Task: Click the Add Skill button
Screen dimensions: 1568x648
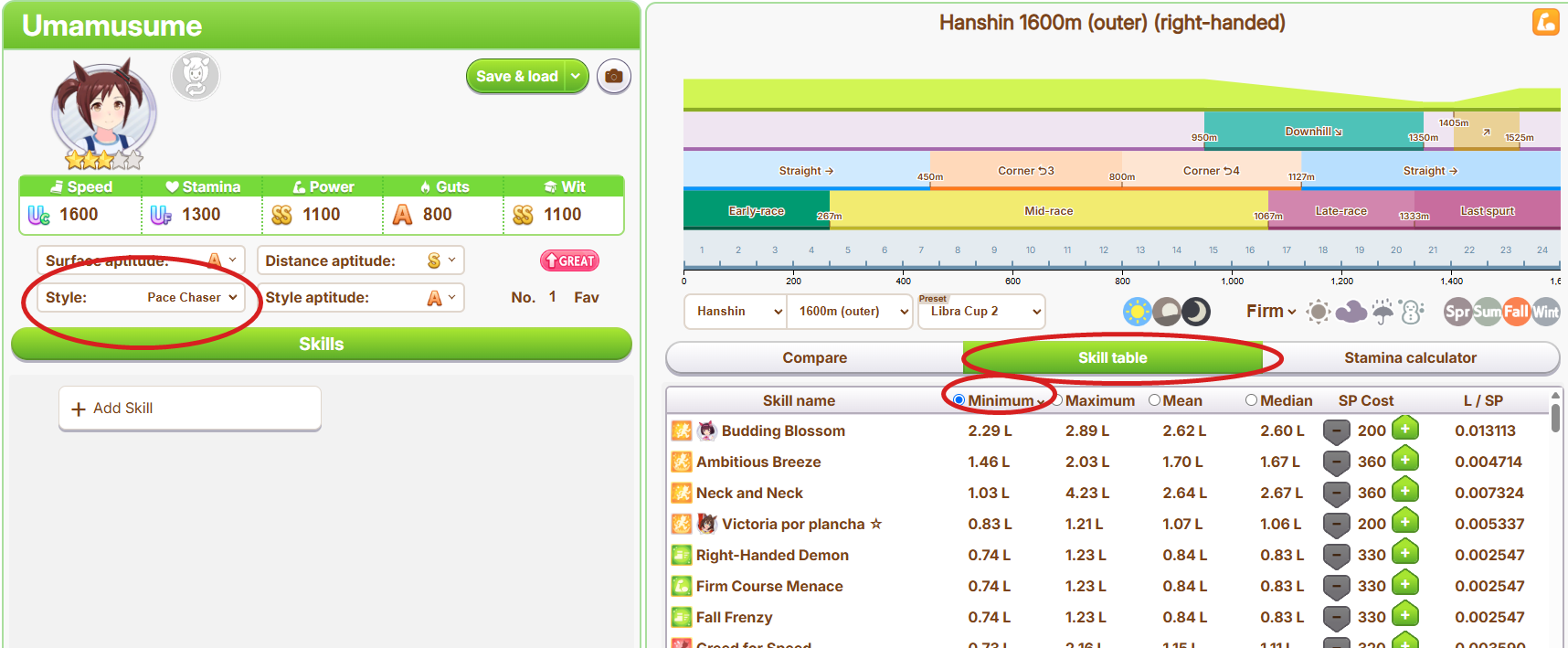Action: pos(190,408)
